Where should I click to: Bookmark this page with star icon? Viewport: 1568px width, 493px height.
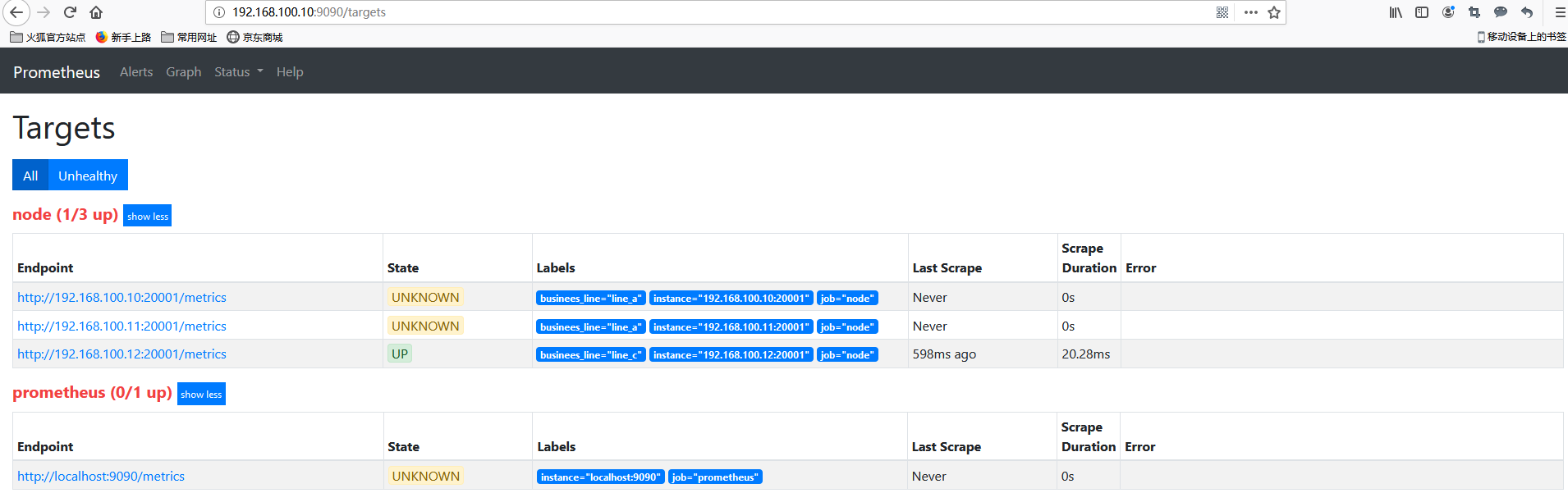(1274, 12)
